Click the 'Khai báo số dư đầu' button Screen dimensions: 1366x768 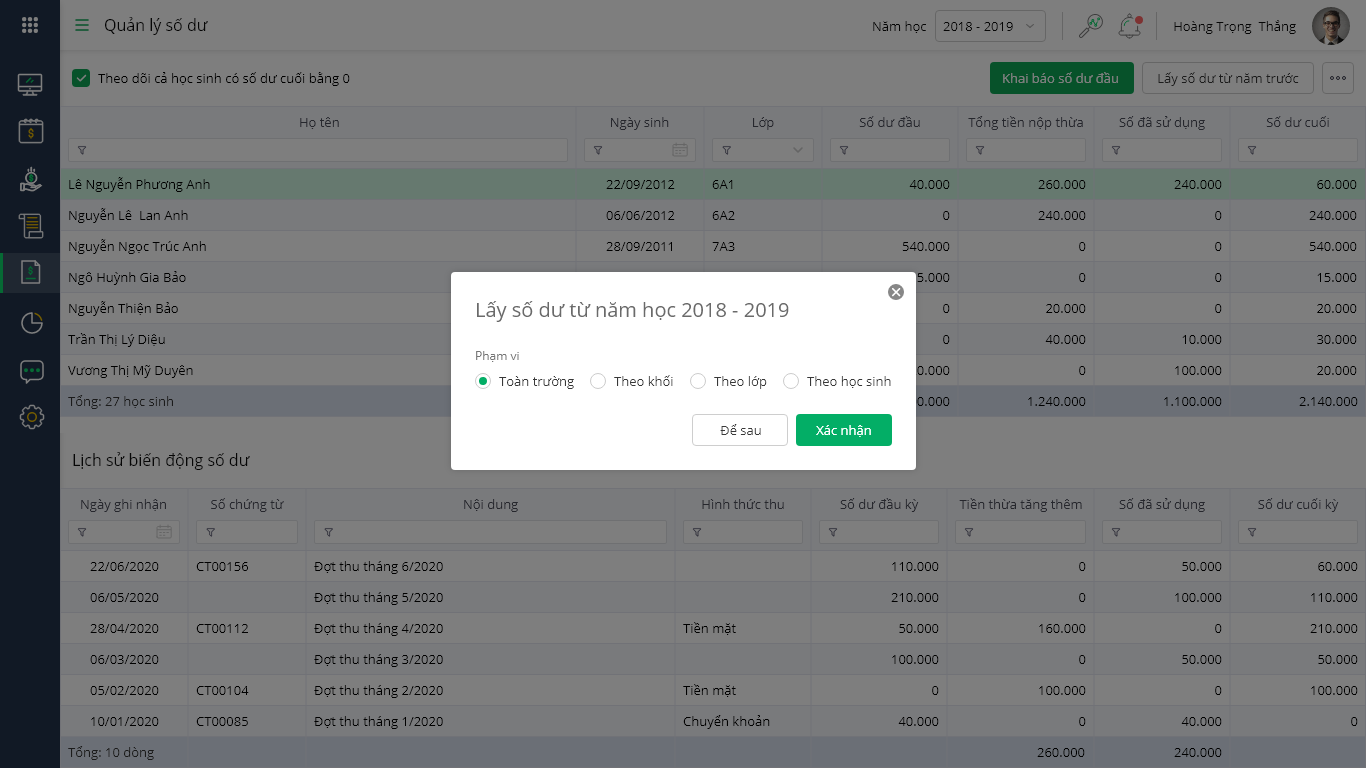(x=1060, y=78)
